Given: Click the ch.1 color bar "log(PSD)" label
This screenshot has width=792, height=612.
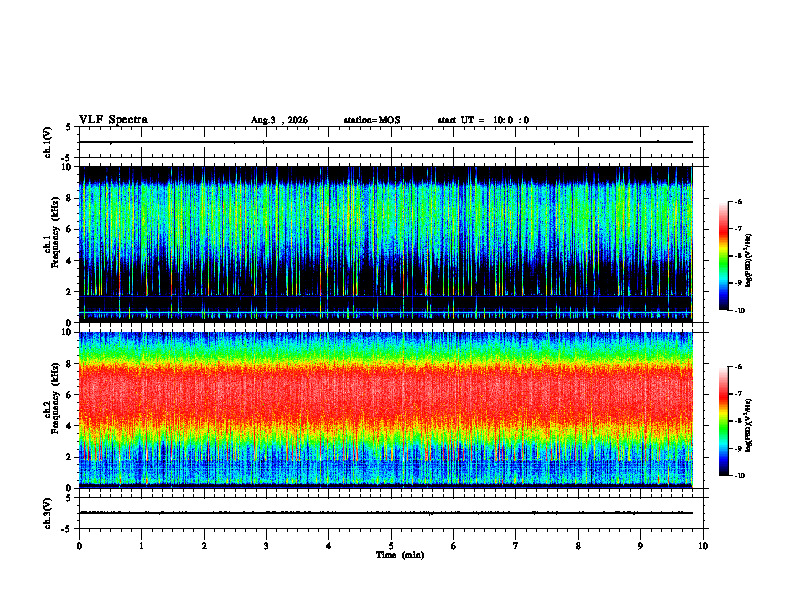Looking at the screenshot, I should tap(749, 260).
